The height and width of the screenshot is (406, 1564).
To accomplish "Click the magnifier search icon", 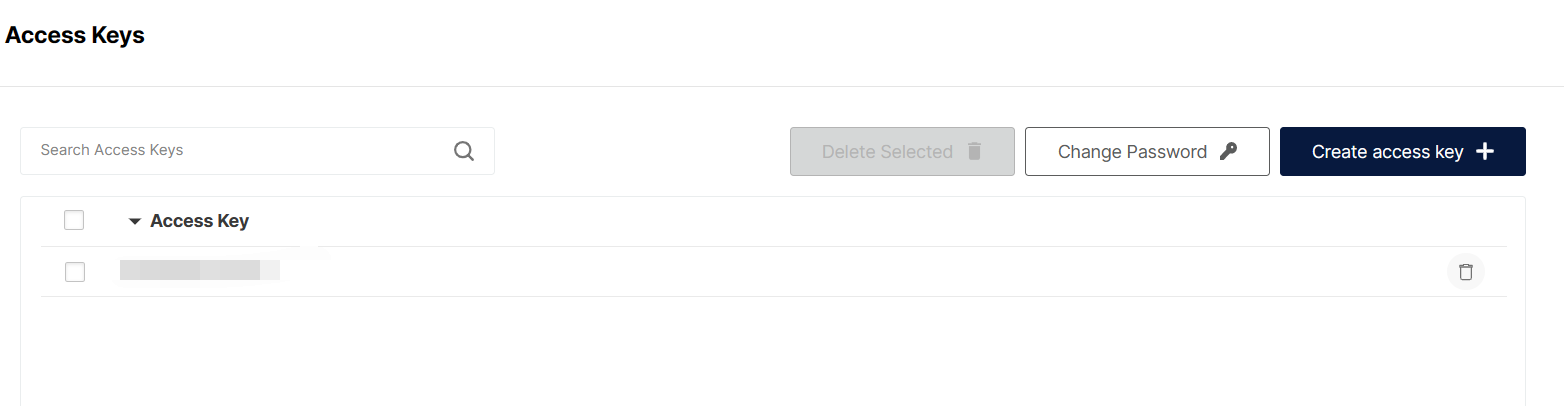I will pyautogui.click(x=463, y=151).
